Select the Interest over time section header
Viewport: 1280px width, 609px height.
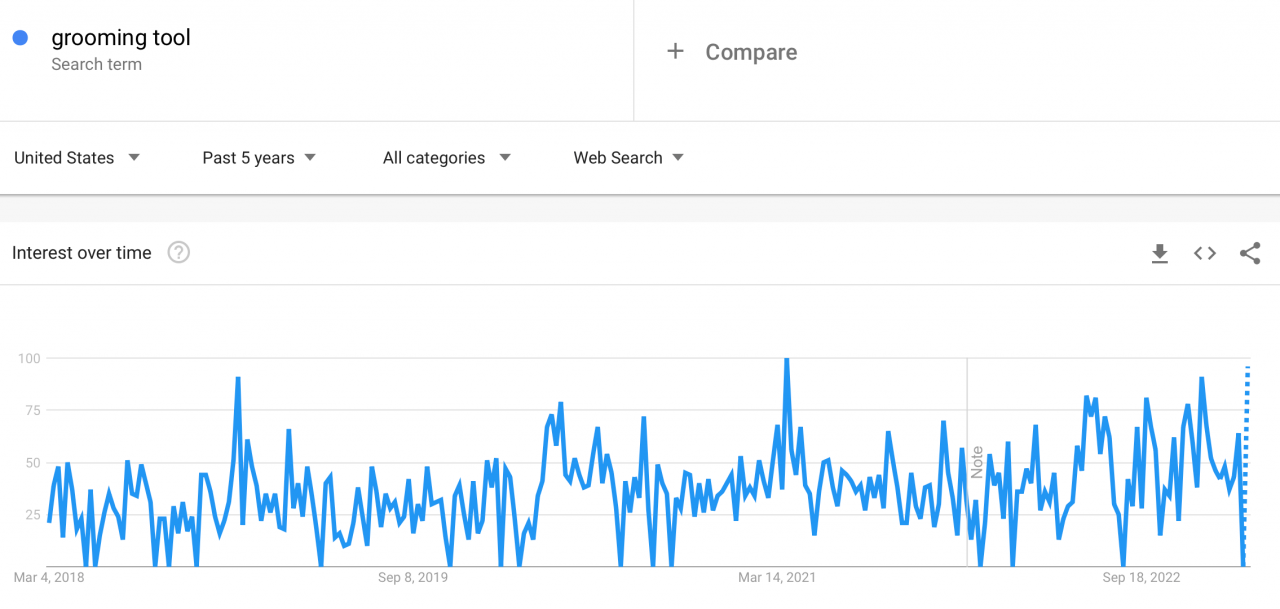point(81,253)
